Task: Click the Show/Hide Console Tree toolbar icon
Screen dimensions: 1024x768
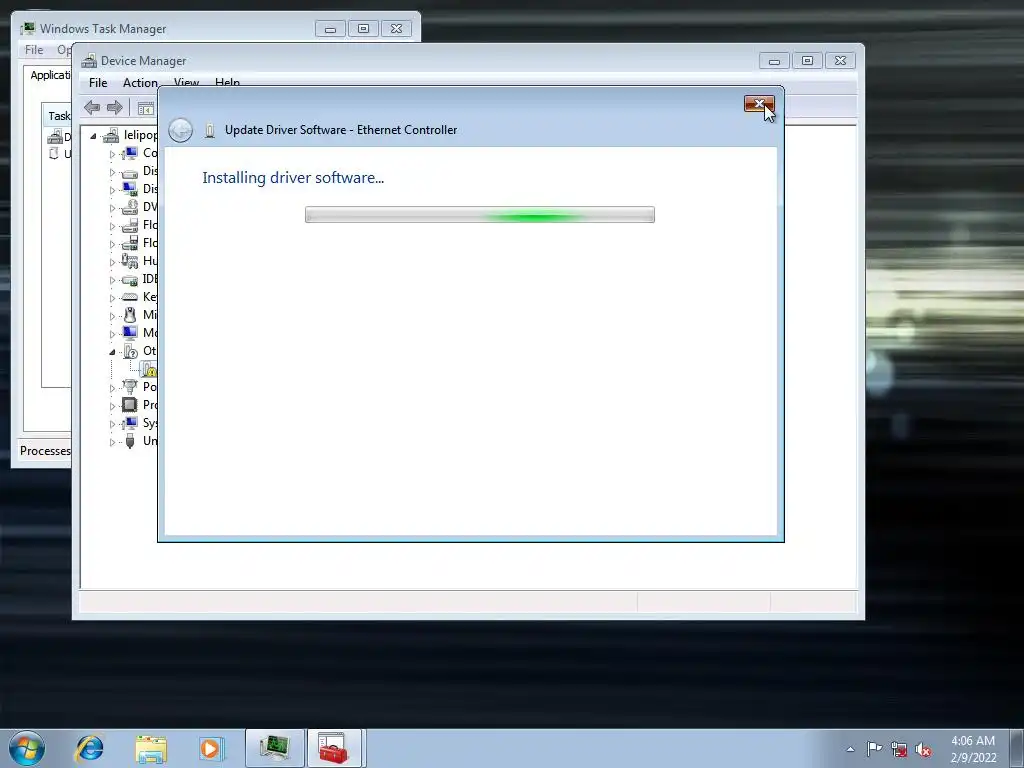Action: [146, 108]
